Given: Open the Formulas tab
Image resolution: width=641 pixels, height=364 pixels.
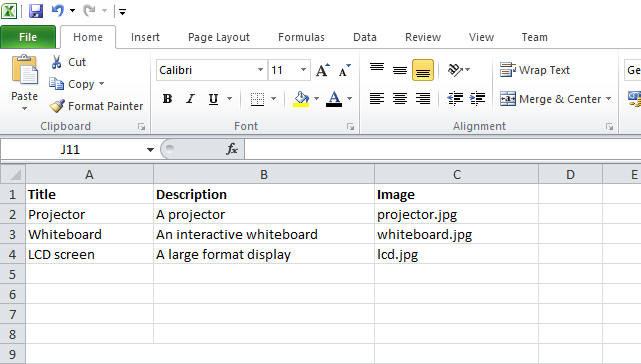Looking at the screenshot, I should click(x=301, y=37).
